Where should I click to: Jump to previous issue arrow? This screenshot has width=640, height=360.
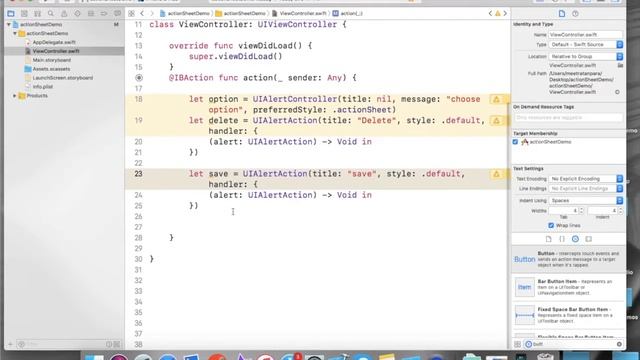click(490, 13)
